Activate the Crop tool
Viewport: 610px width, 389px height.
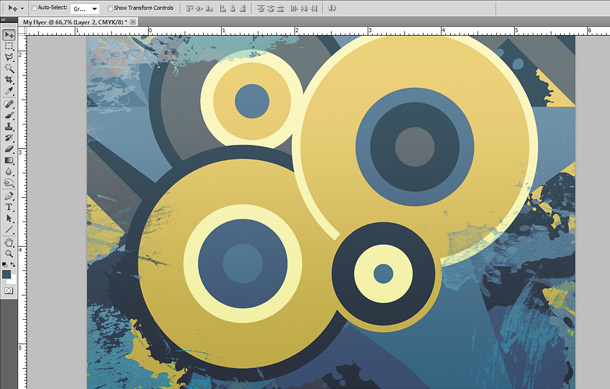9,80
